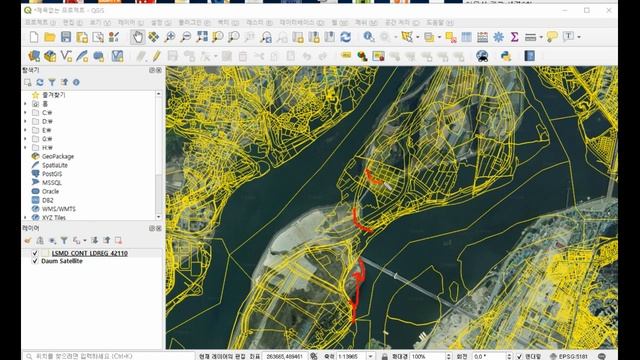
Task: Open the messages log bubble in status bar
Action: click(602, 356)
